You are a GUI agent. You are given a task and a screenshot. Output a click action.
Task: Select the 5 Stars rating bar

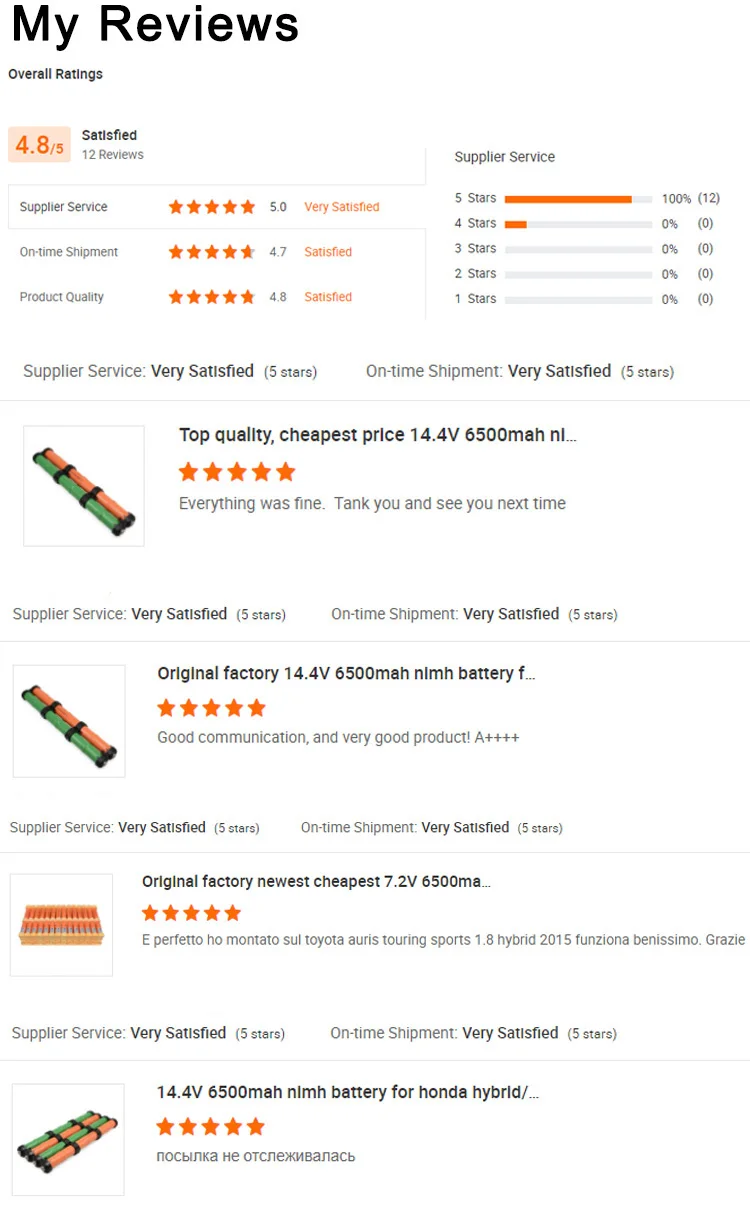578,199
